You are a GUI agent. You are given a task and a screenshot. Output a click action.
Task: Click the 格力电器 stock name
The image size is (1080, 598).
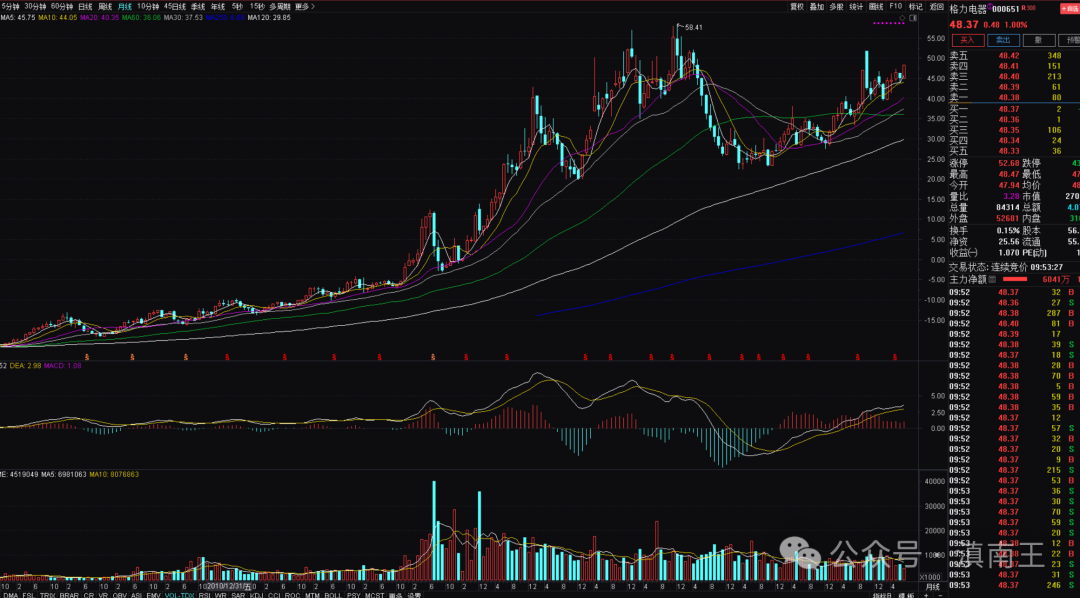click(x=969, y=9)
